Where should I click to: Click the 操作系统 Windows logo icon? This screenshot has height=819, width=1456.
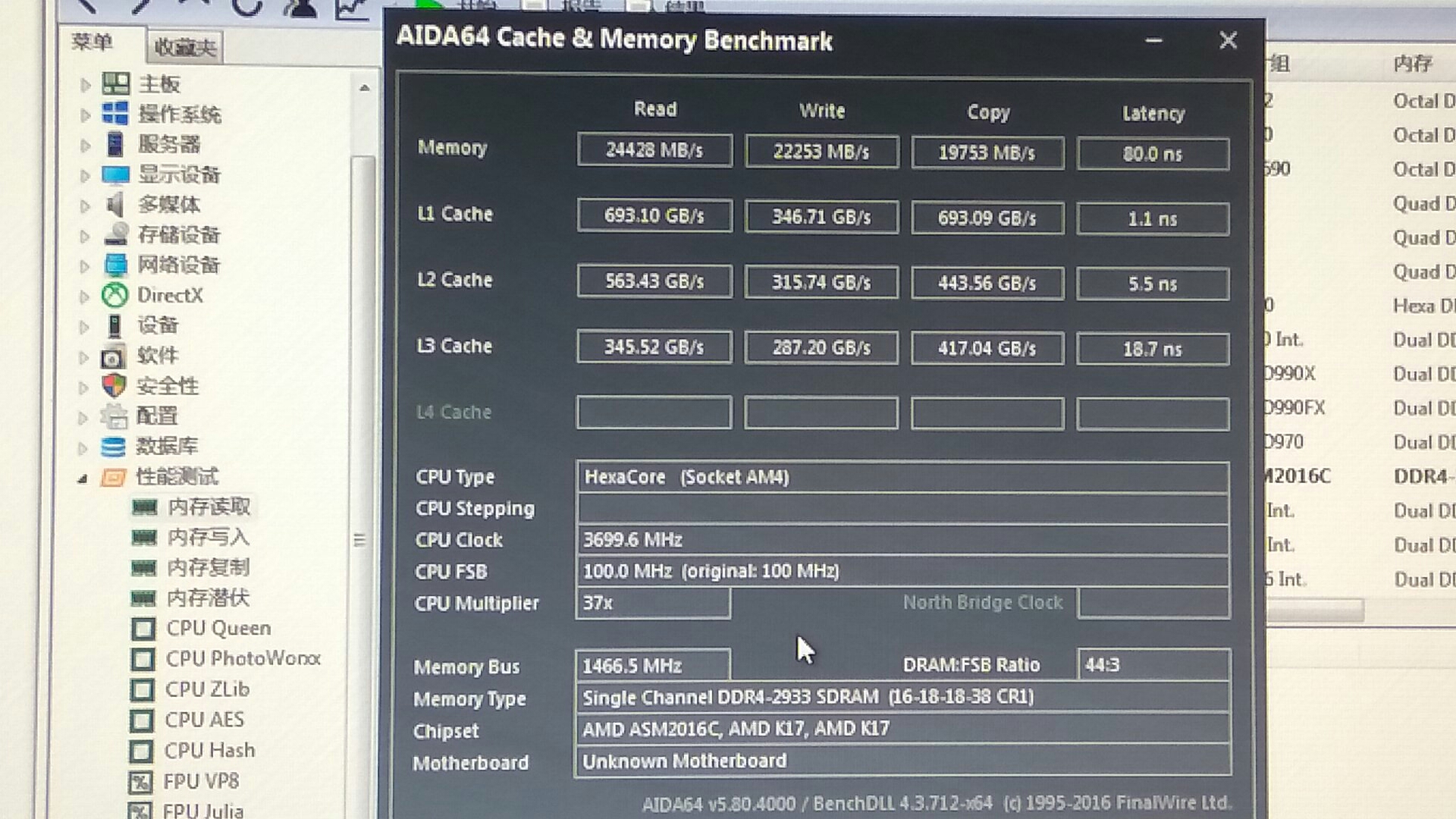(x=115, y=114)
